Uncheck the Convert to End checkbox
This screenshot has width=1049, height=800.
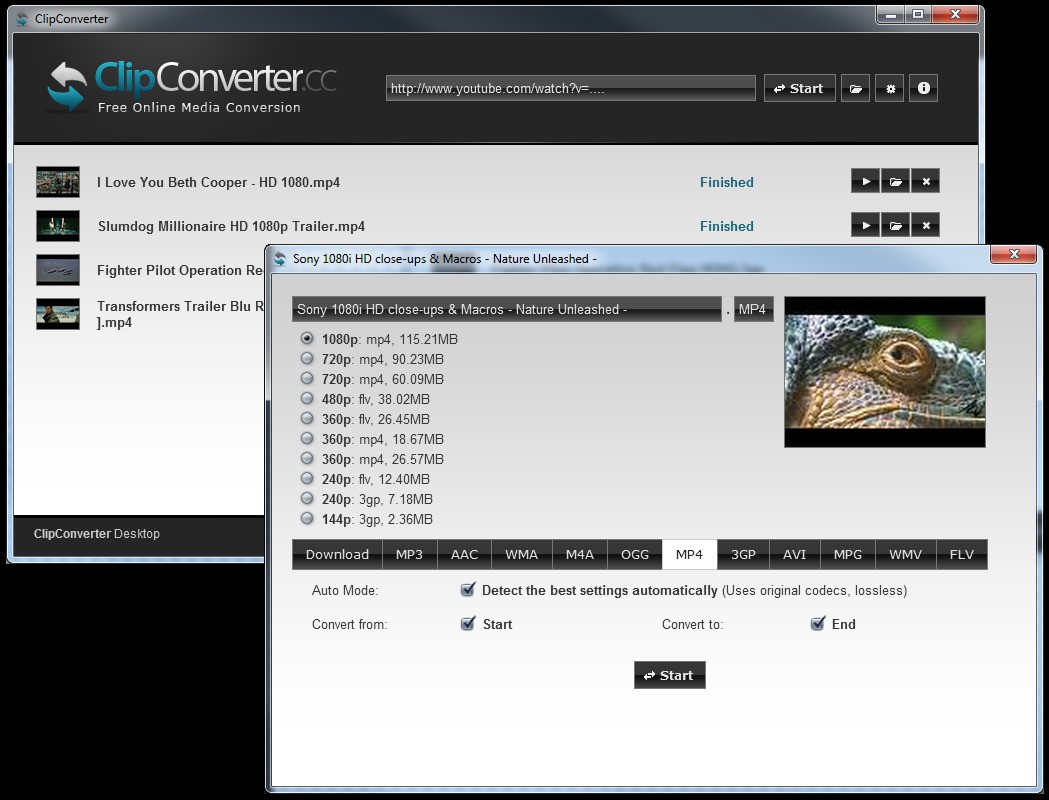[x=817, y=624]
